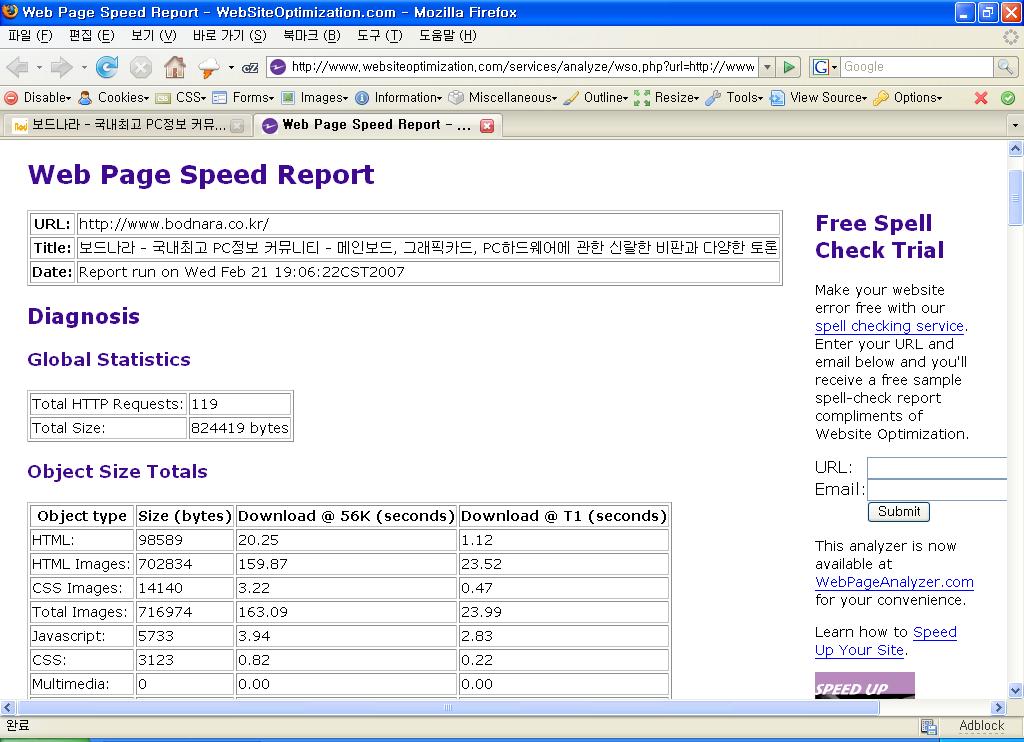
Task: Open the Options dropdown menu
Action: coord(908,98)
